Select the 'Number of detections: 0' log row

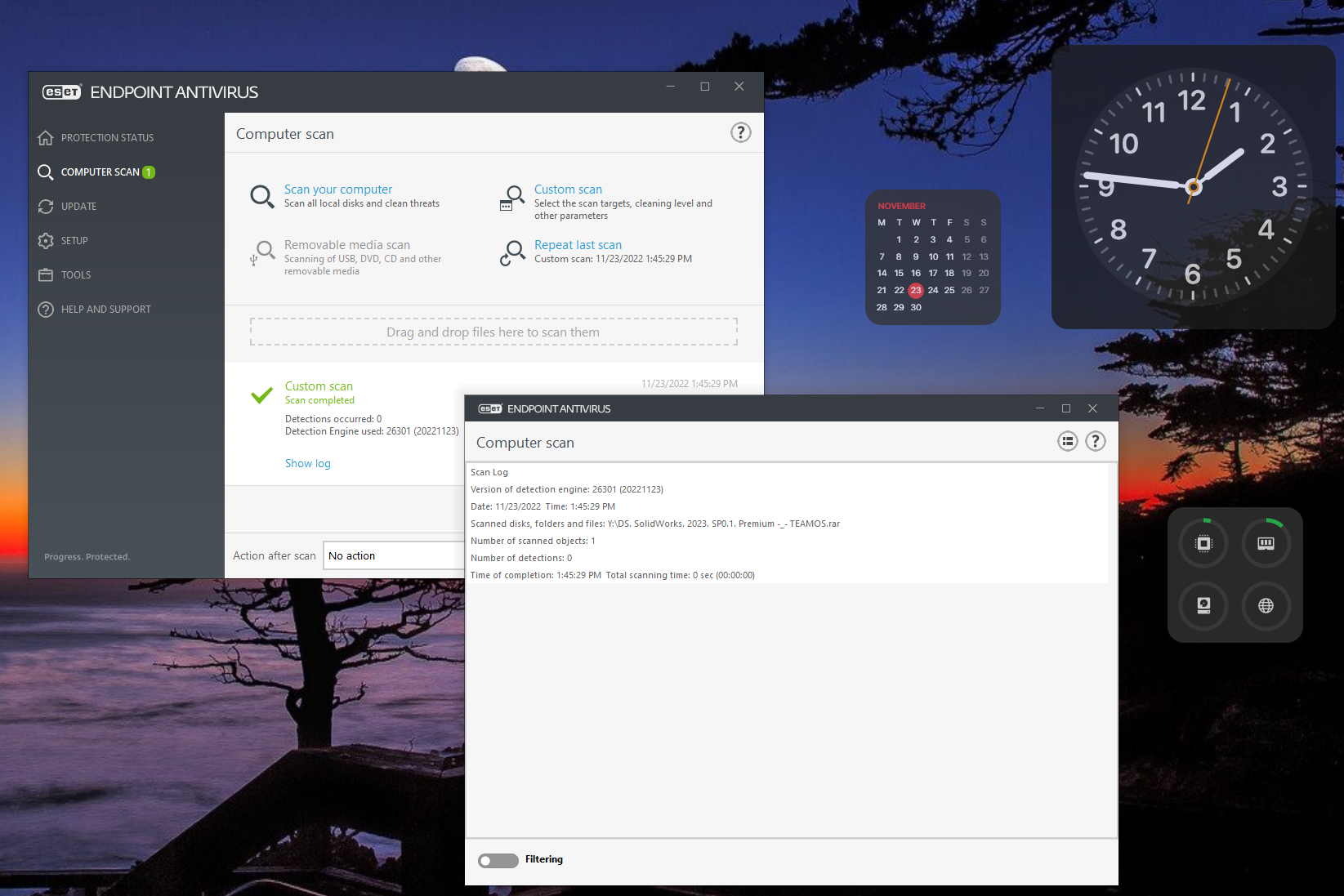788,559
